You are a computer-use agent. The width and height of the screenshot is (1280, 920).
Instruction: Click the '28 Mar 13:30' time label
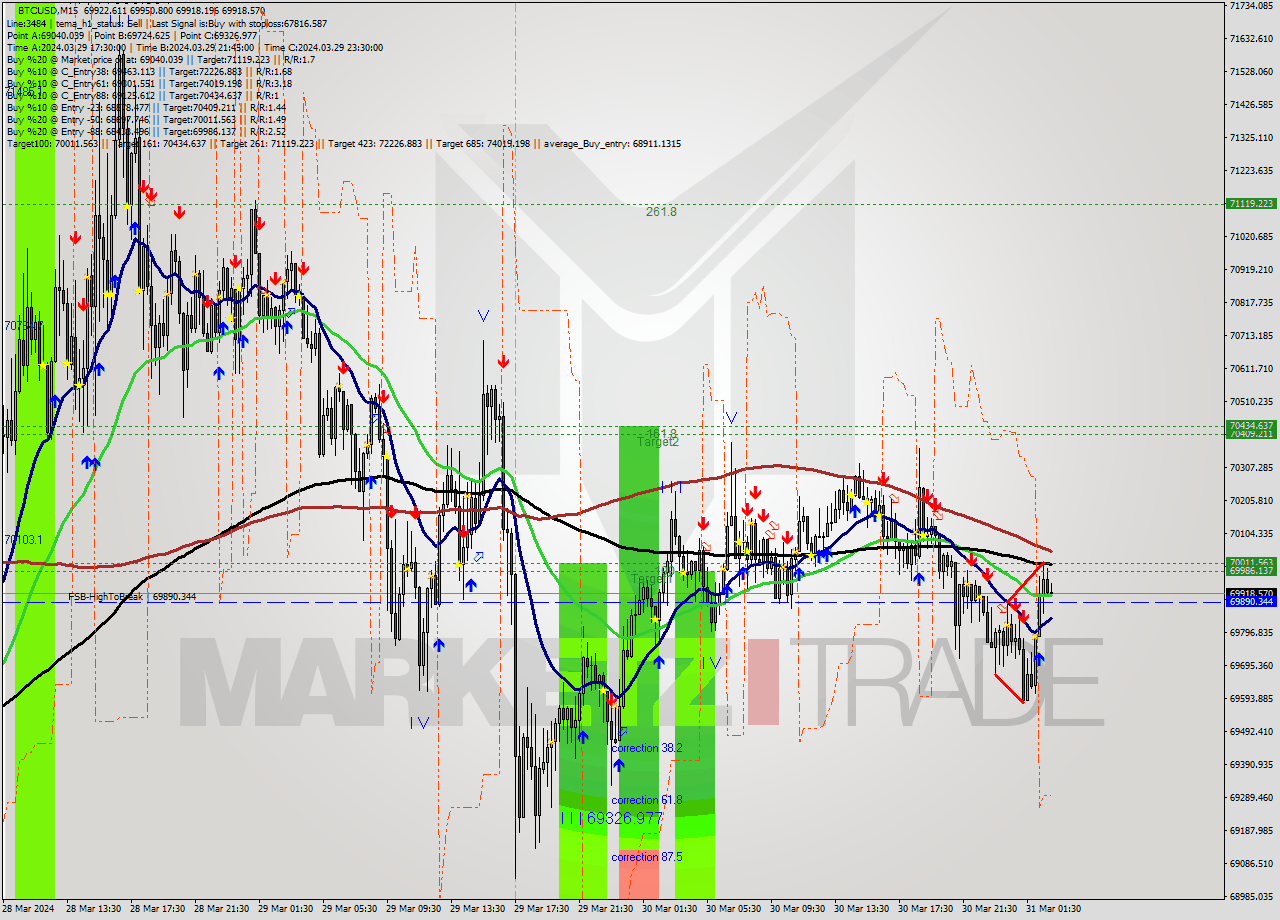pyautogui.click(x=93, y=909)
